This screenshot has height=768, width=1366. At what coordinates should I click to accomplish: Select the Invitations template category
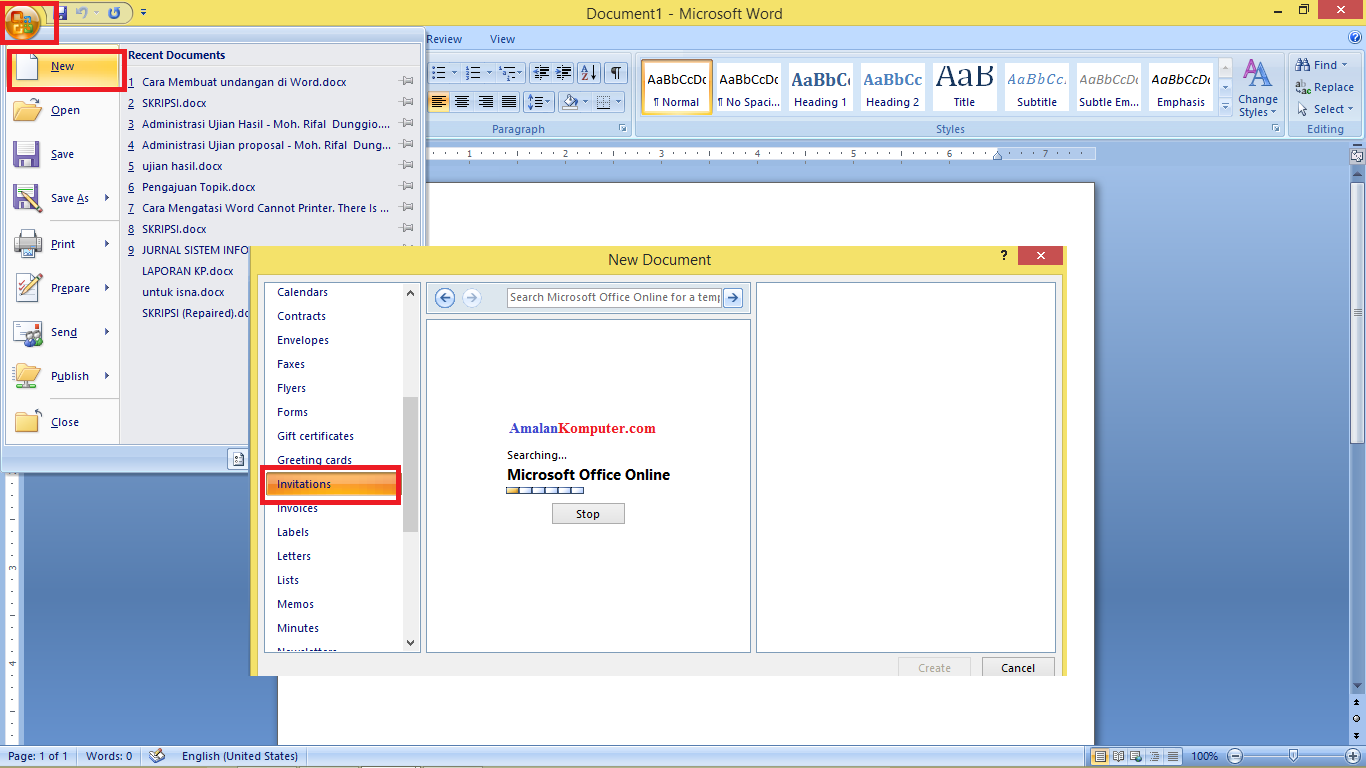point(333,484)
